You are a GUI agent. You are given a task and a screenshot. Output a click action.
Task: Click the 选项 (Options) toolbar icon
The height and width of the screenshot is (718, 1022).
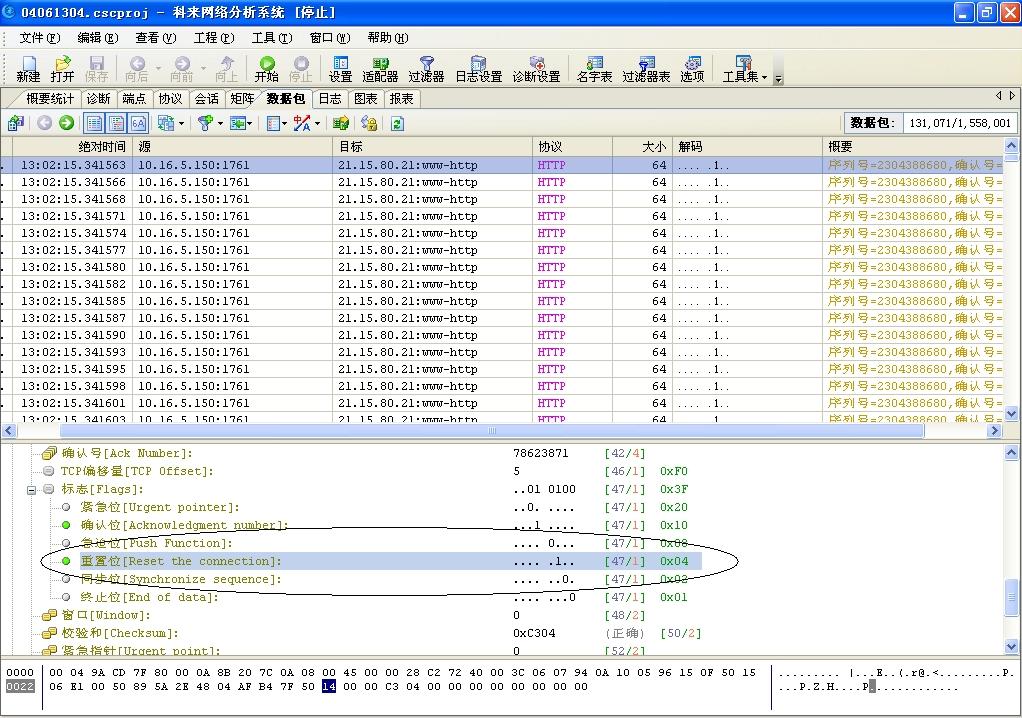pyautogui.click(x=692, y=68)
